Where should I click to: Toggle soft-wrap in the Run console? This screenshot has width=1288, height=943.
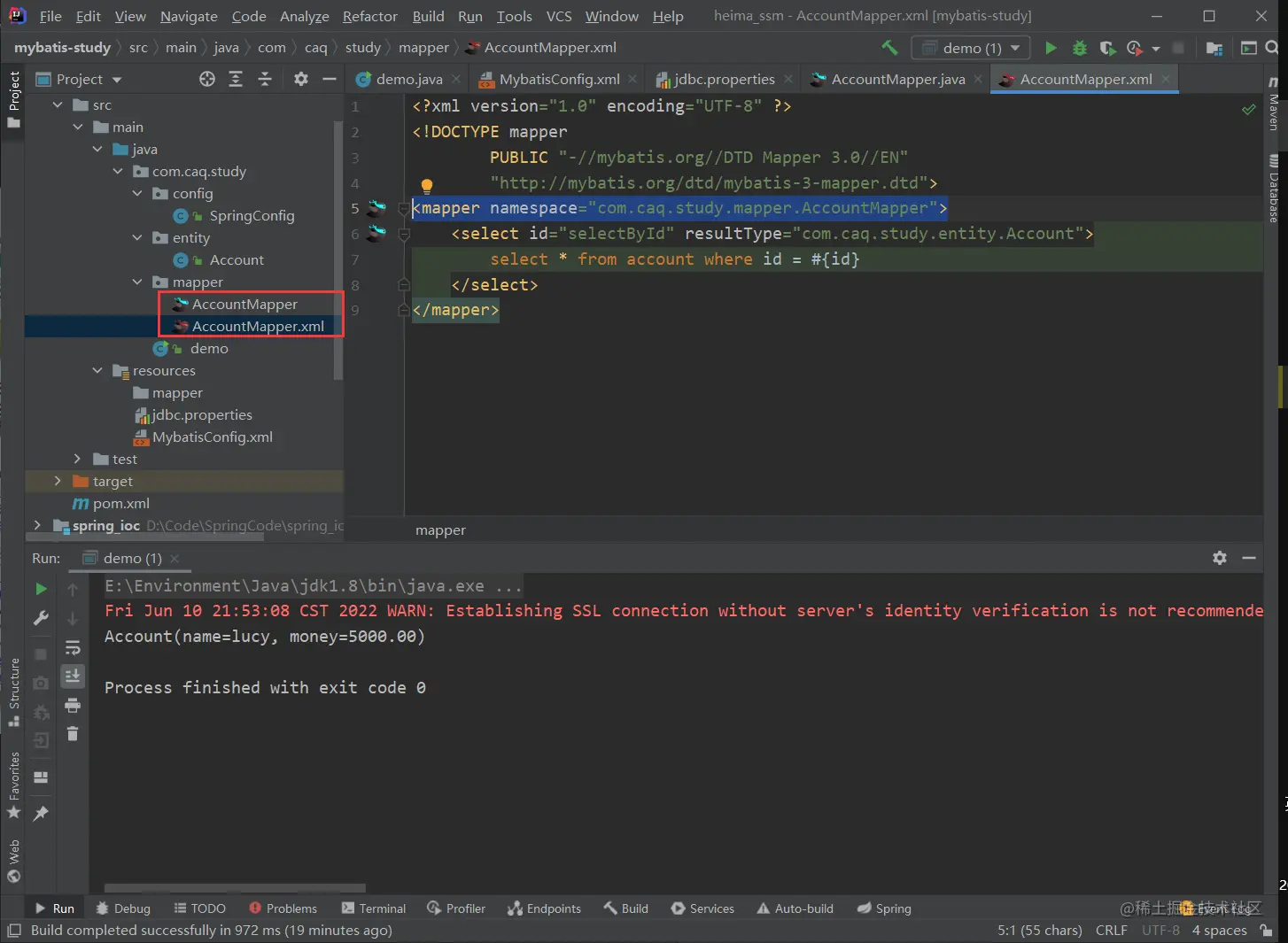(73, 648)
